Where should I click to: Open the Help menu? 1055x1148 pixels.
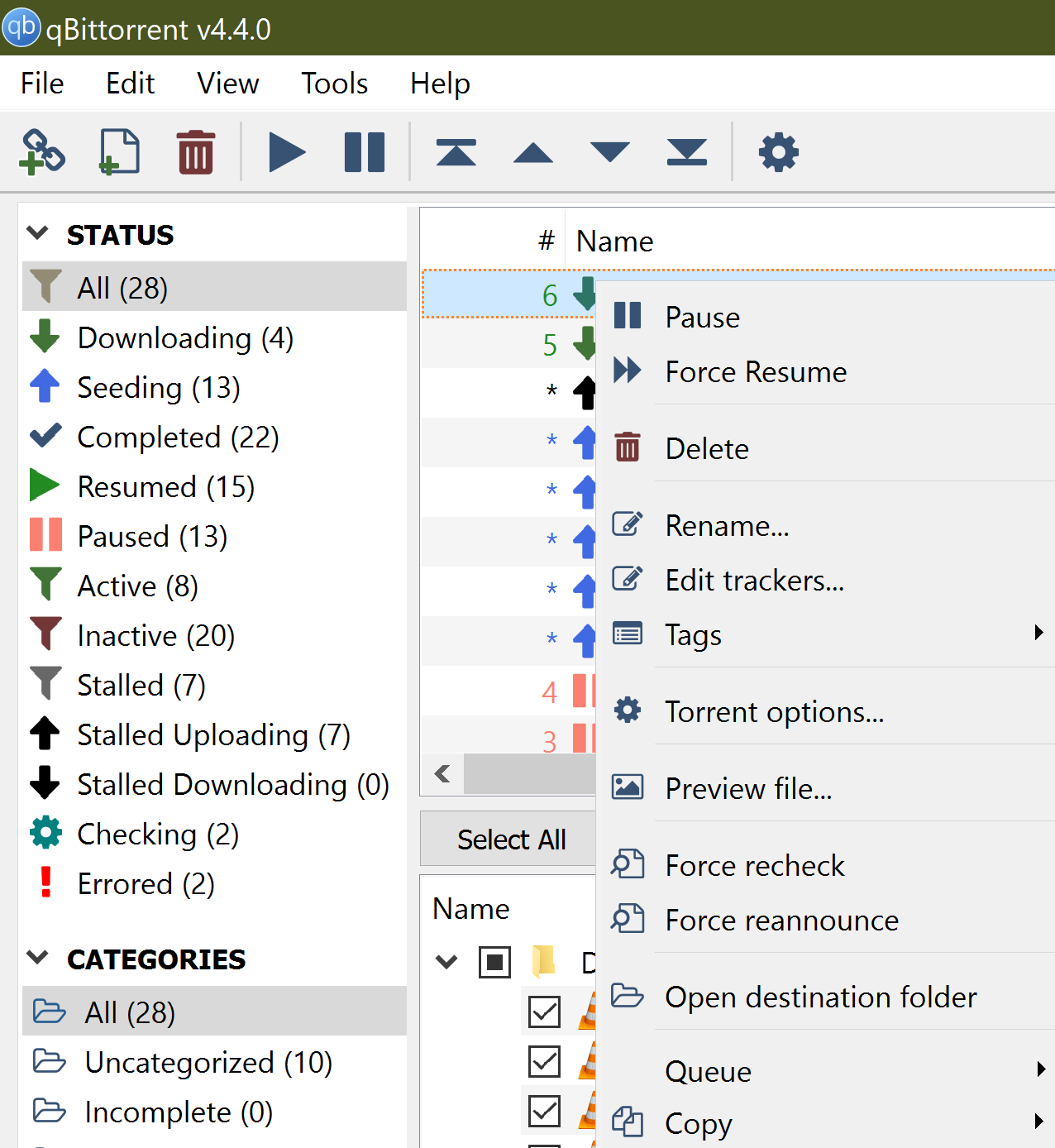tap(440, 84)
